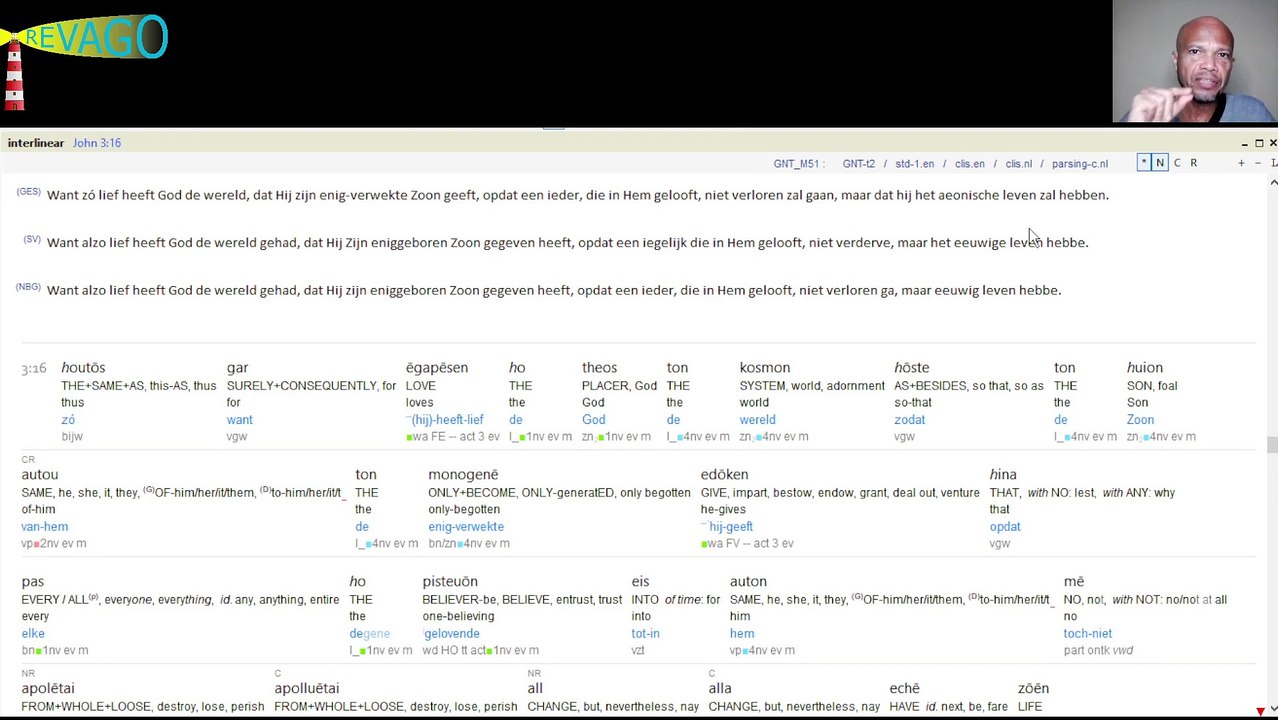The image size is (1278, 720).
Task: Click Greek word pas
Action: 33,582
